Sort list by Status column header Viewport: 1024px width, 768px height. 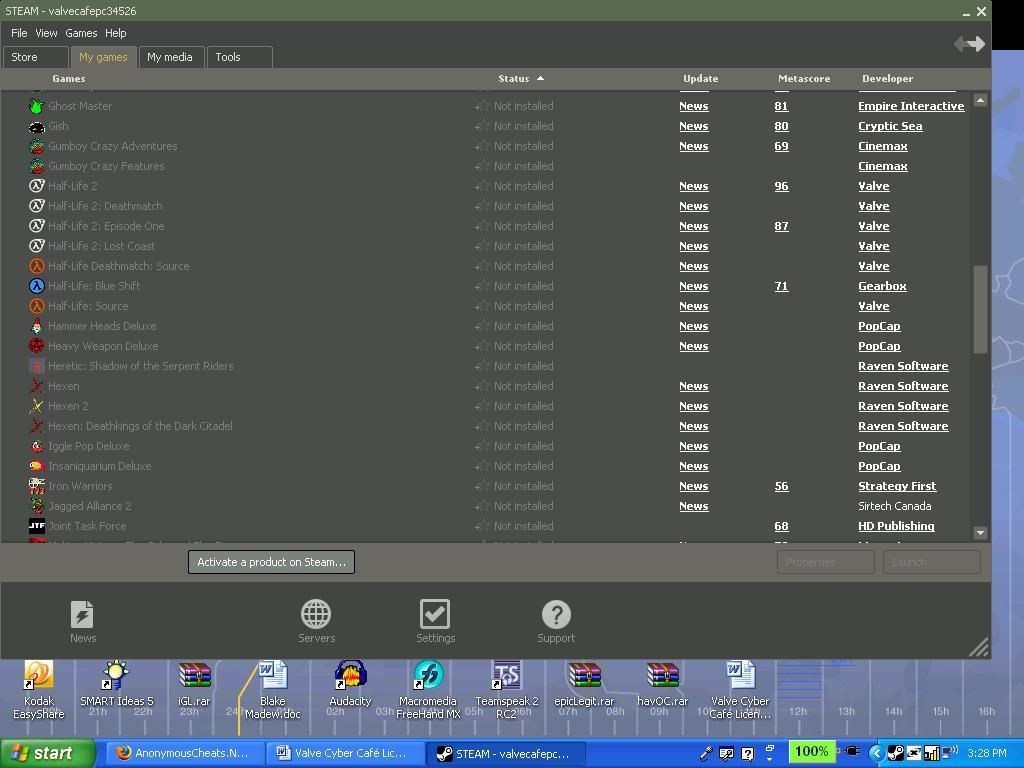(x=514, y=78)
